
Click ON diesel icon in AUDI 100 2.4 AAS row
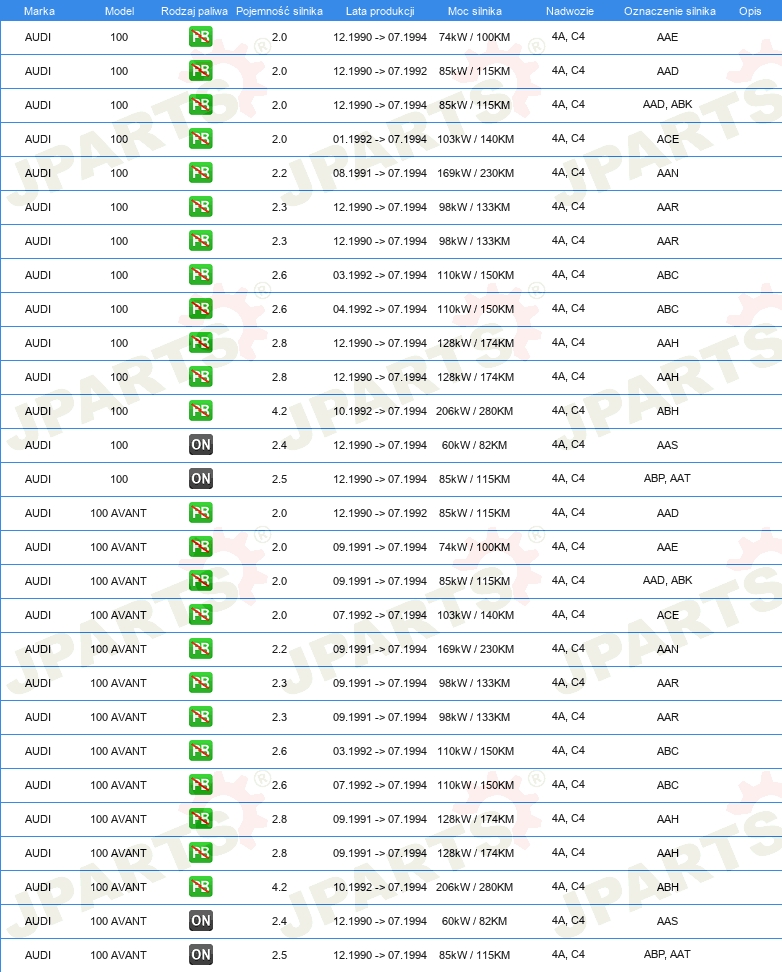pyautogui.click(x=200, y=444)
